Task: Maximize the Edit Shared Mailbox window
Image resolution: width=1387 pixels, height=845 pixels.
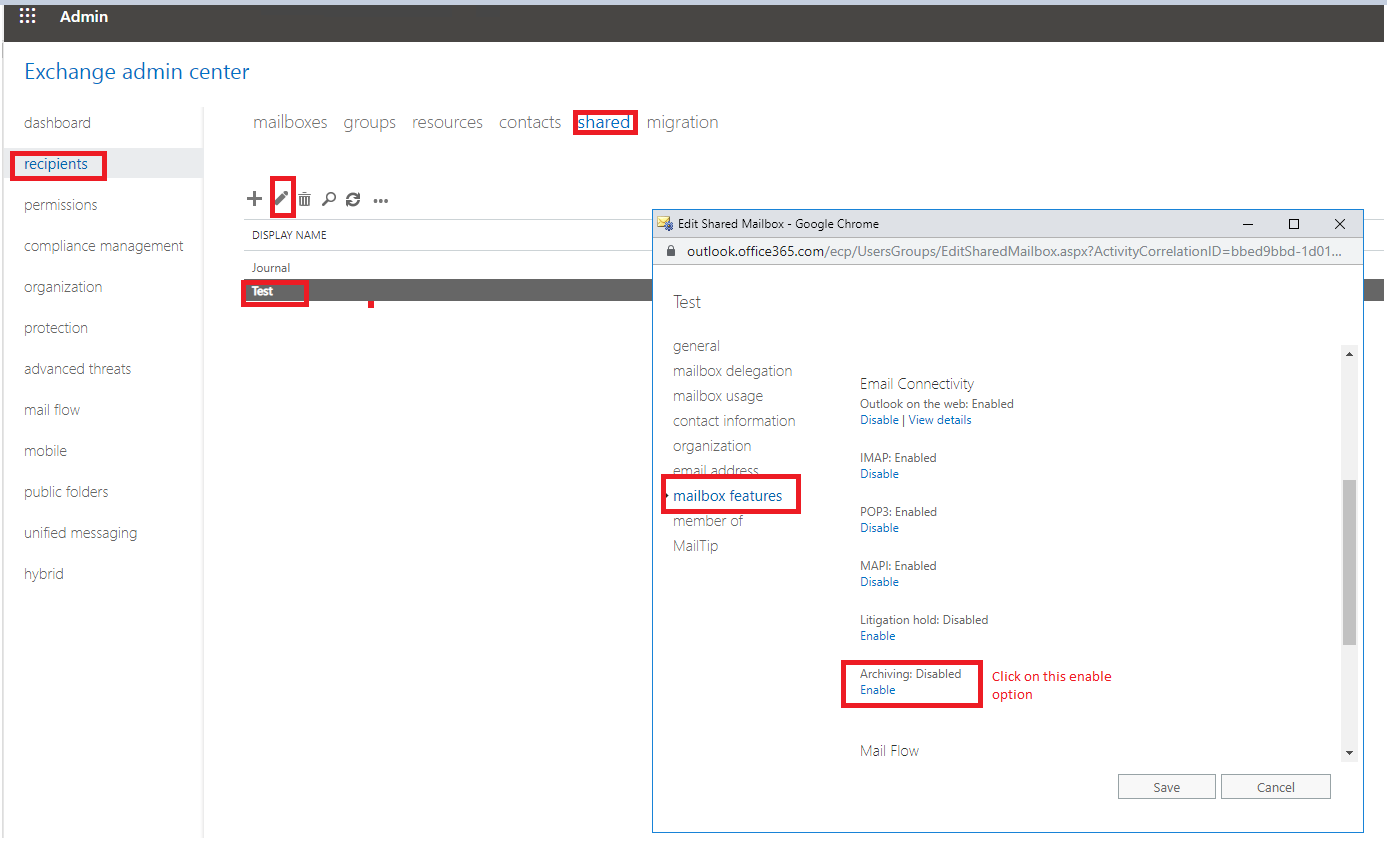Action: (x=1294, y=224)
